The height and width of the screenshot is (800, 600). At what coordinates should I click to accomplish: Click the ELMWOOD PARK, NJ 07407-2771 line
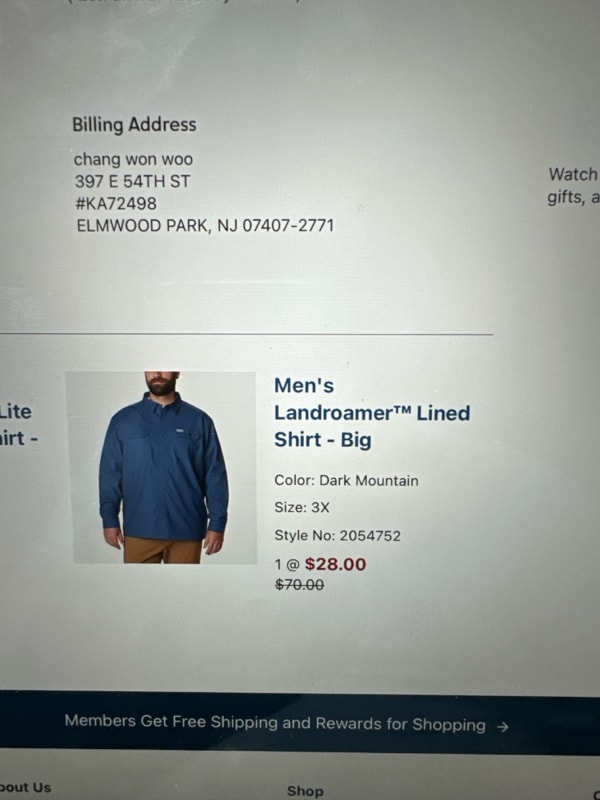[205, 225]
